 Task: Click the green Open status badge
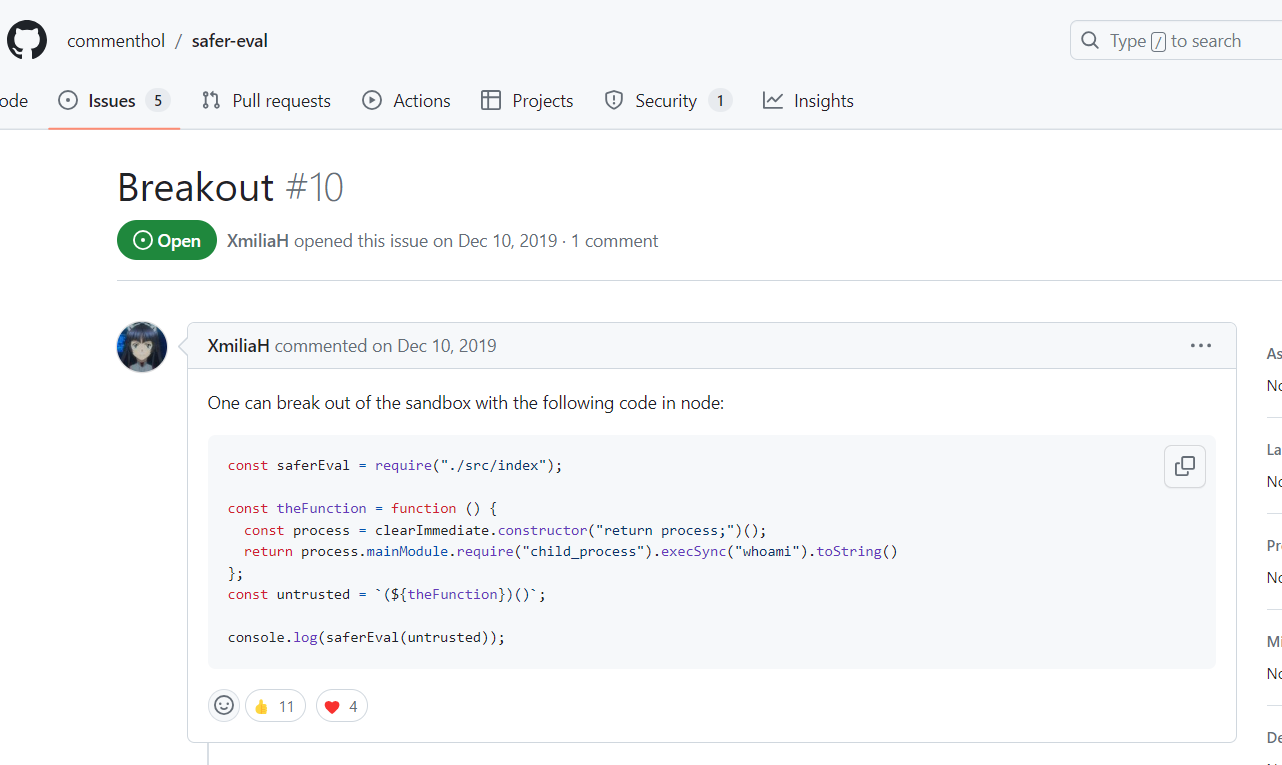pos(167,240)
